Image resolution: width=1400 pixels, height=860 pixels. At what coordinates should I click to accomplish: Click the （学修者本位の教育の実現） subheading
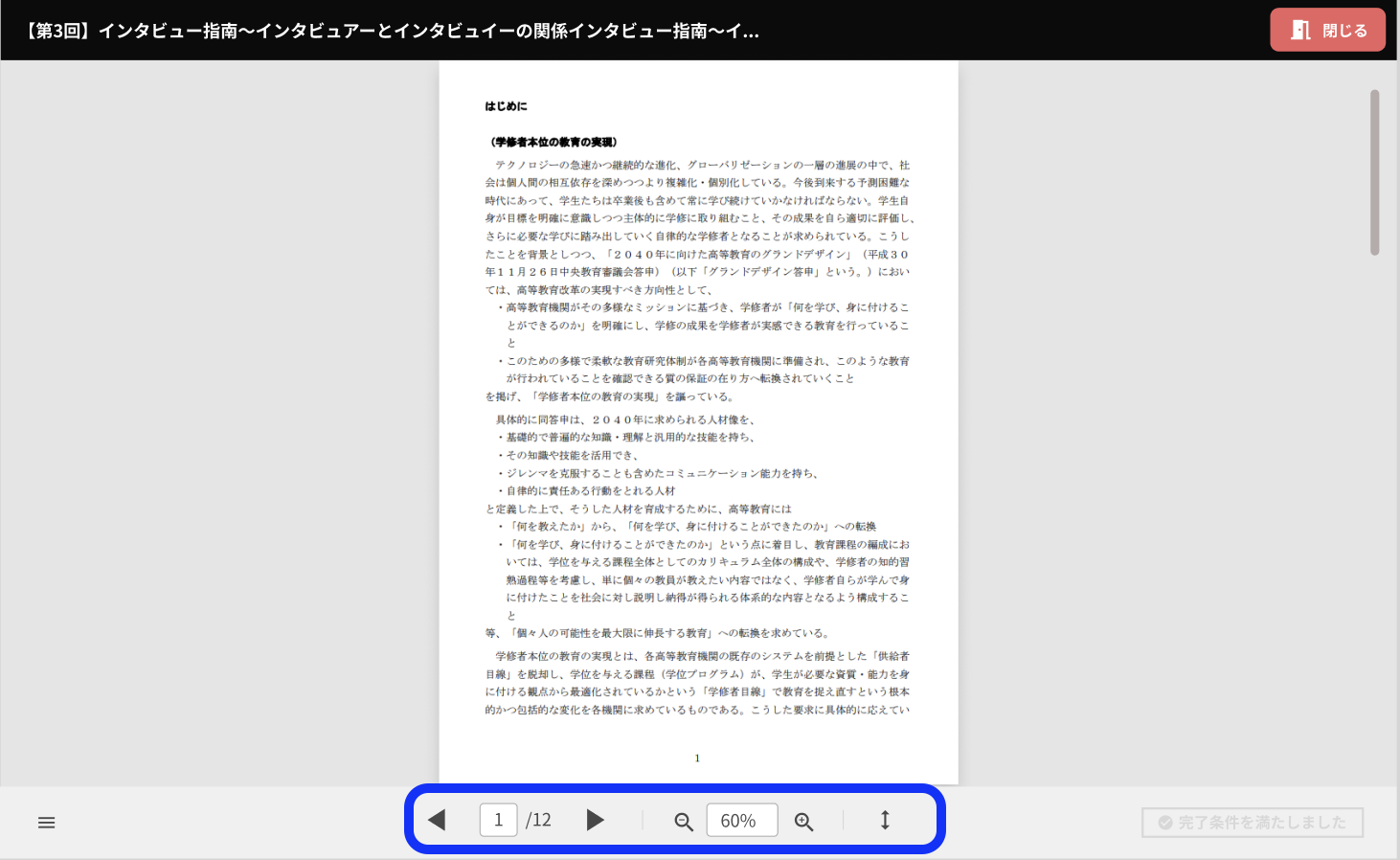click(553, 142)
